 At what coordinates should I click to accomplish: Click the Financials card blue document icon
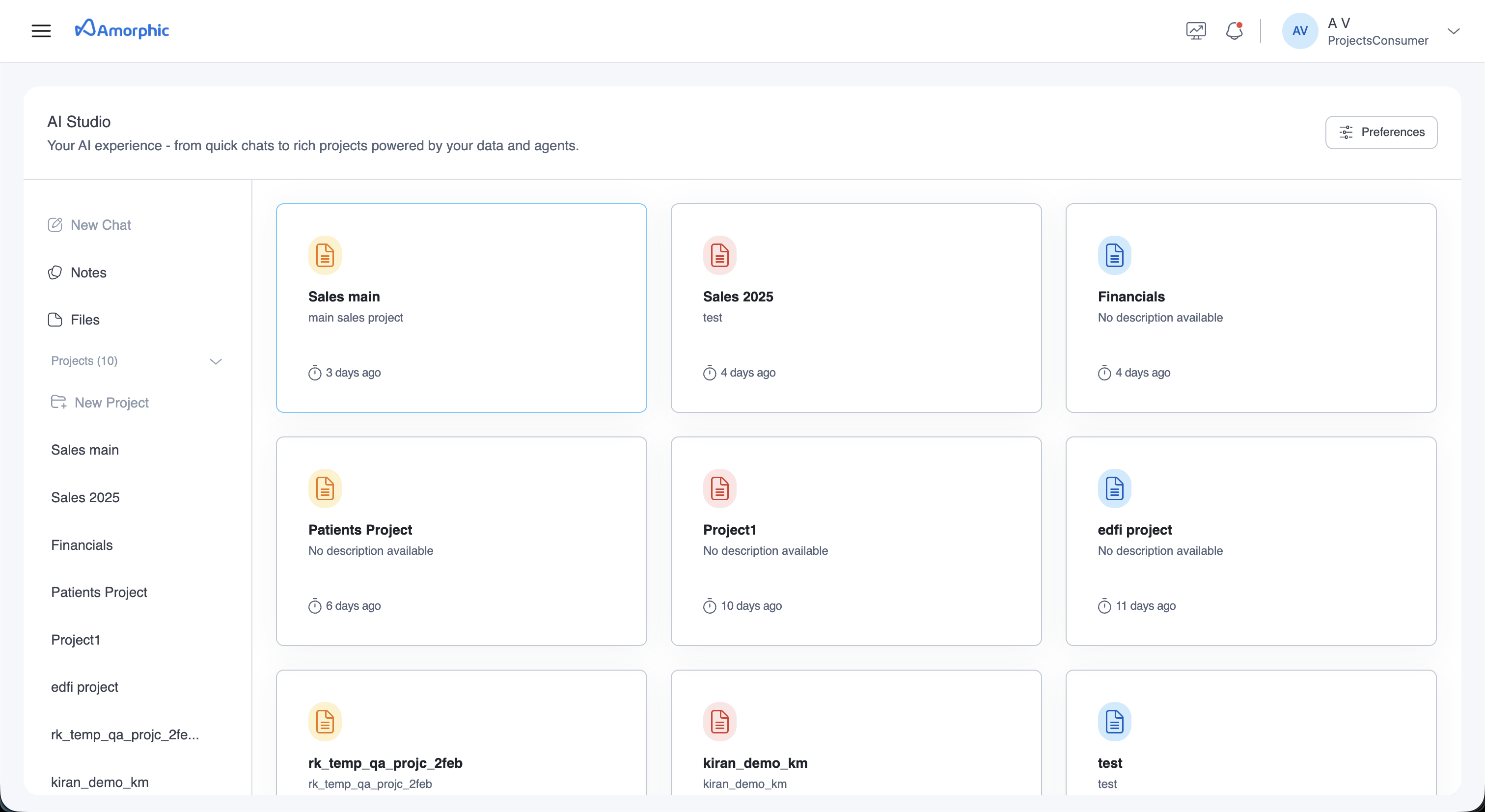[x=1114, y=255]
